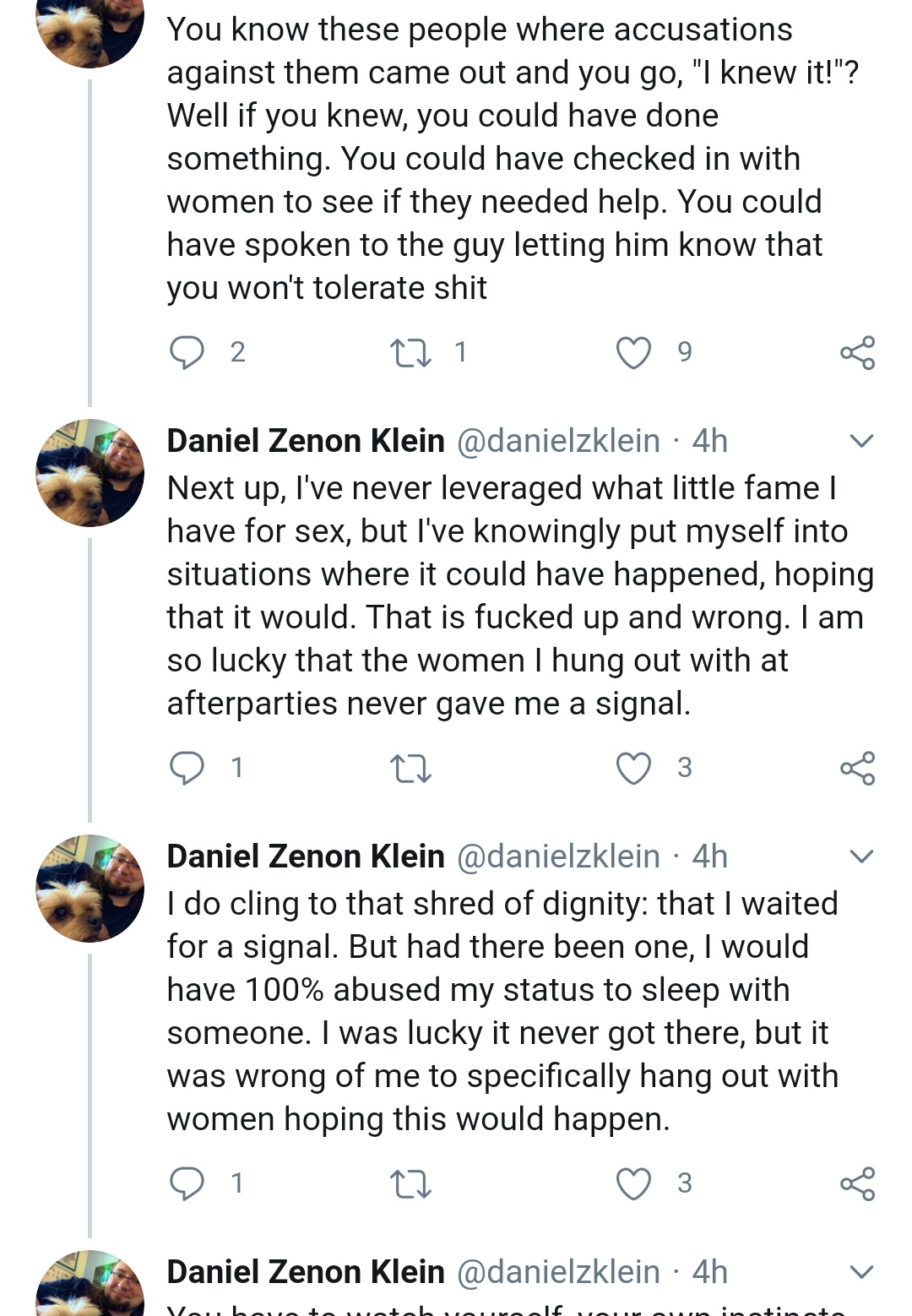Reply to the 'I knew it' tweet
This screenshot has height=1316, width=912.
coord(187,352)
